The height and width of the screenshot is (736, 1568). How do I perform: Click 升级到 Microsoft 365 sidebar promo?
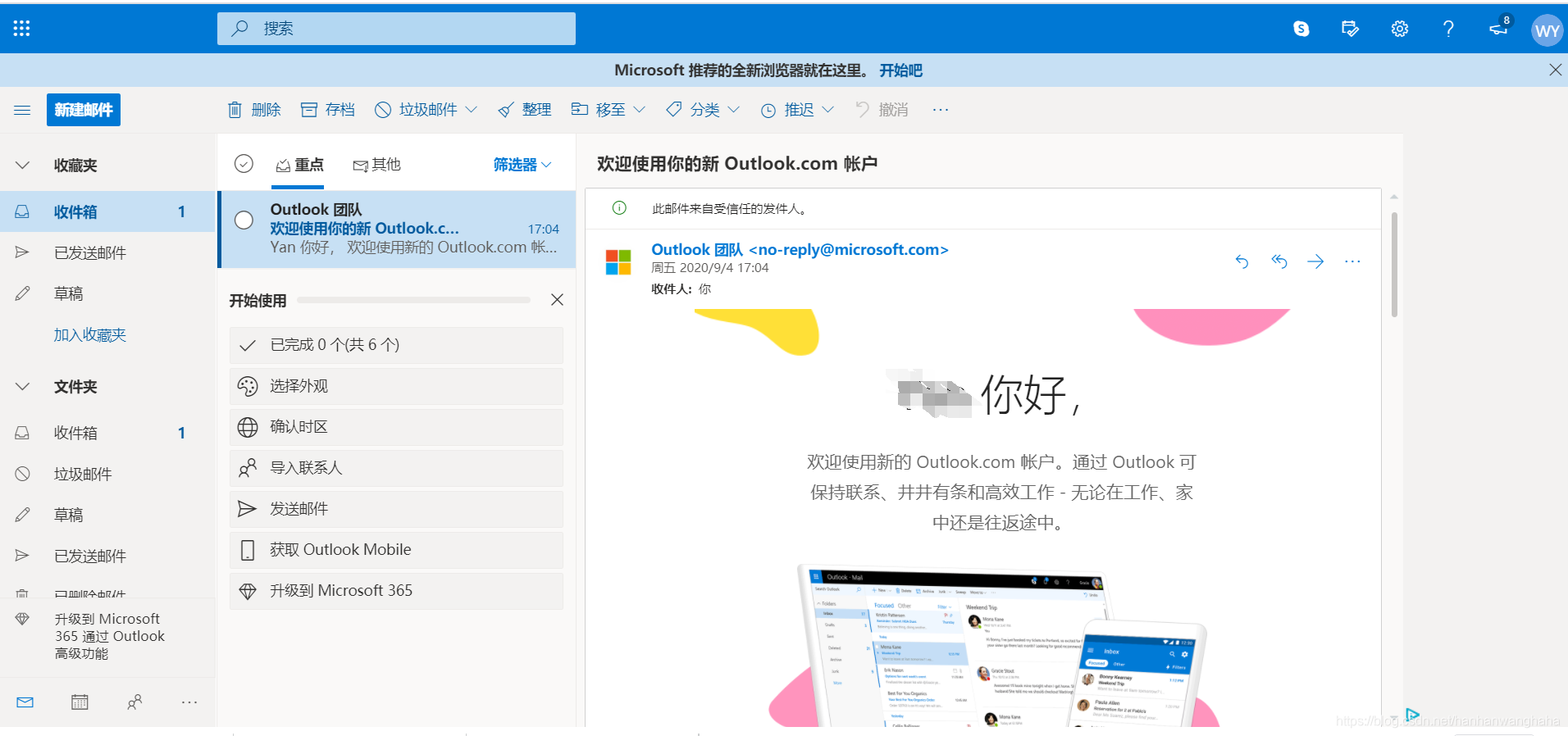point(107,636)
